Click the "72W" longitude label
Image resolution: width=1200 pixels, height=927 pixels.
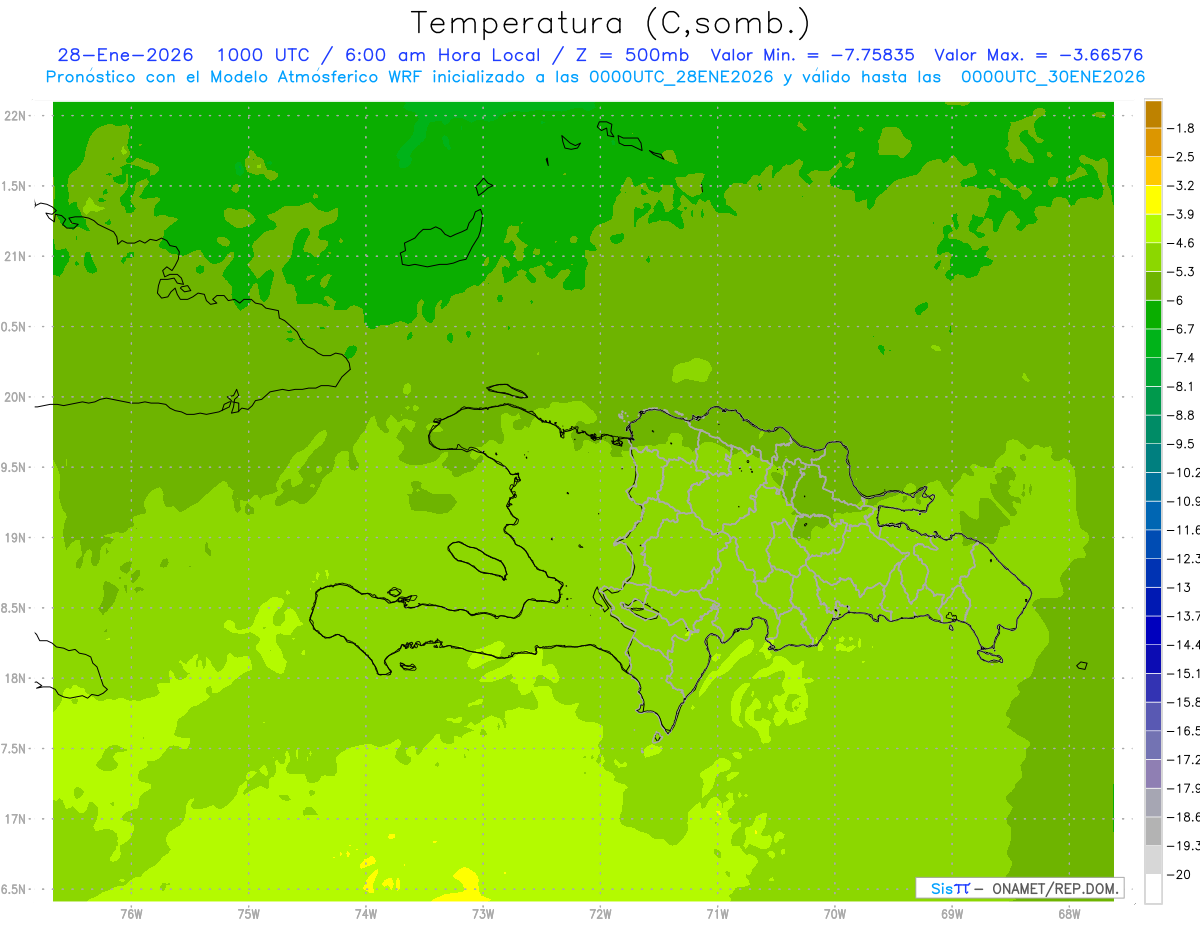click(600, 915)
